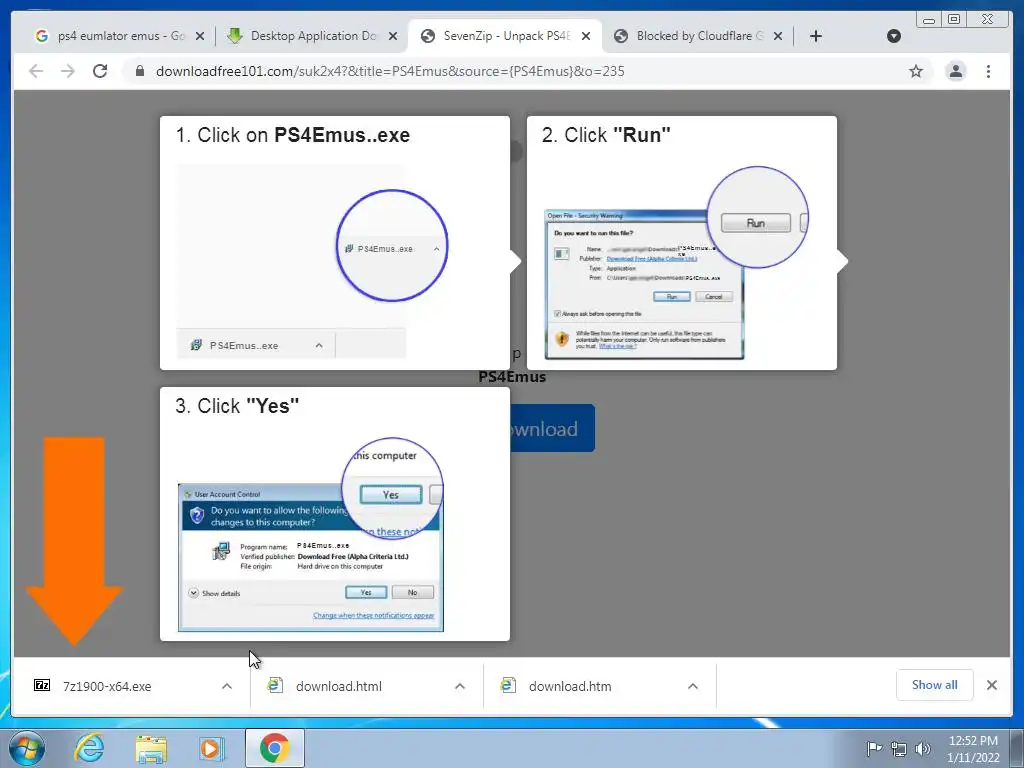
Task: Expand options for download.html item
Action: (460, 686)
